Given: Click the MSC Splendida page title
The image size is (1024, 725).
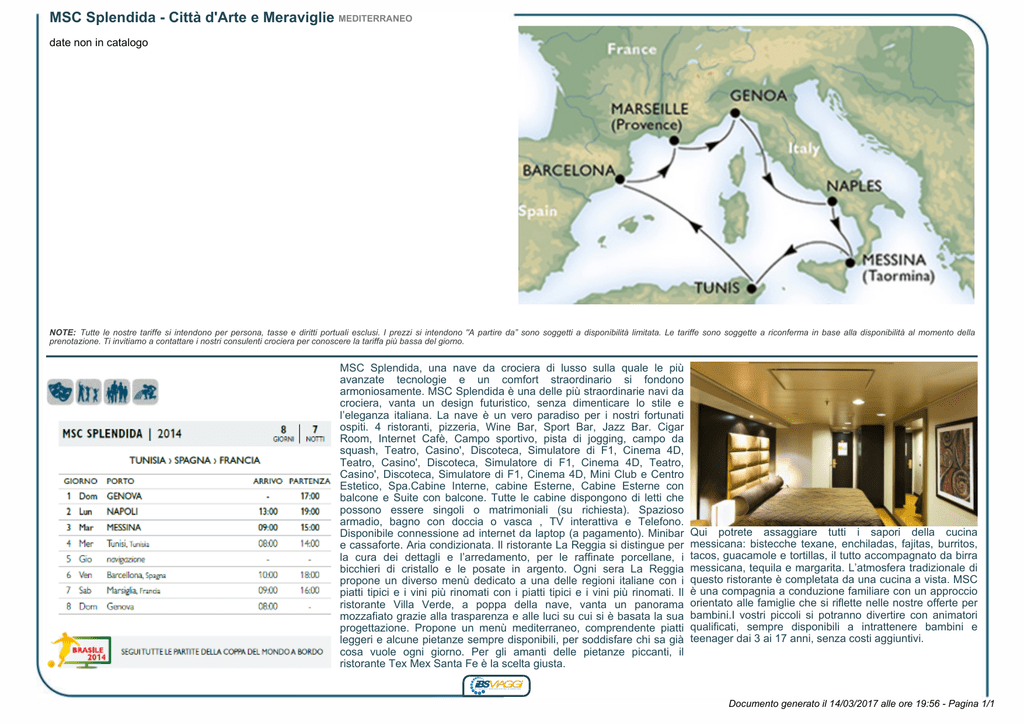Looking at the screenshot, I should [191, 18].
